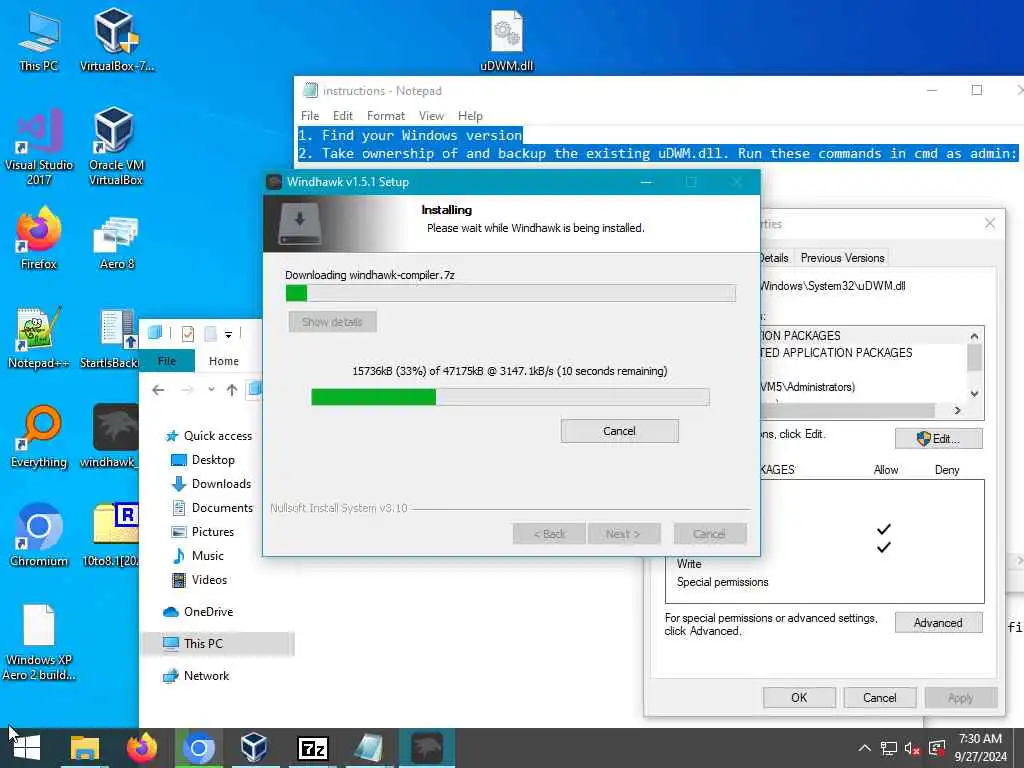Viewport: 1024px width, 768px height.
Task: Switch to Chromium in taskbar
Action: [199, 748]
